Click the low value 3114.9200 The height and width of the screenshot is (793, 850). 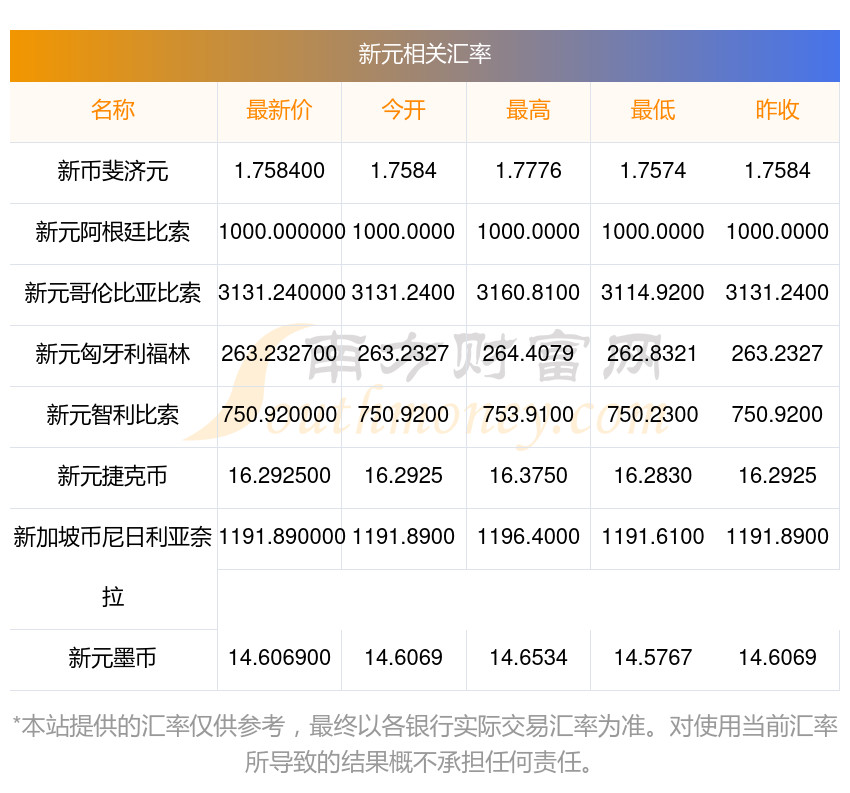(653, 293)
